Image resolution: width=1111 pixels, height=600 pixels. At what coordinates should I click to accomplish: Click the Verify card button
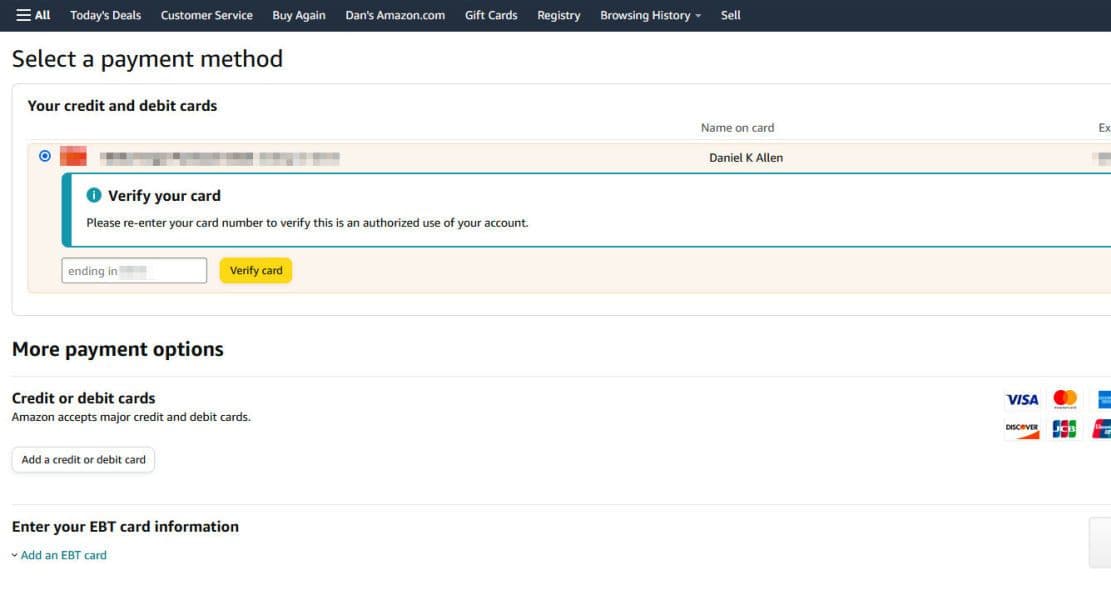255,270
